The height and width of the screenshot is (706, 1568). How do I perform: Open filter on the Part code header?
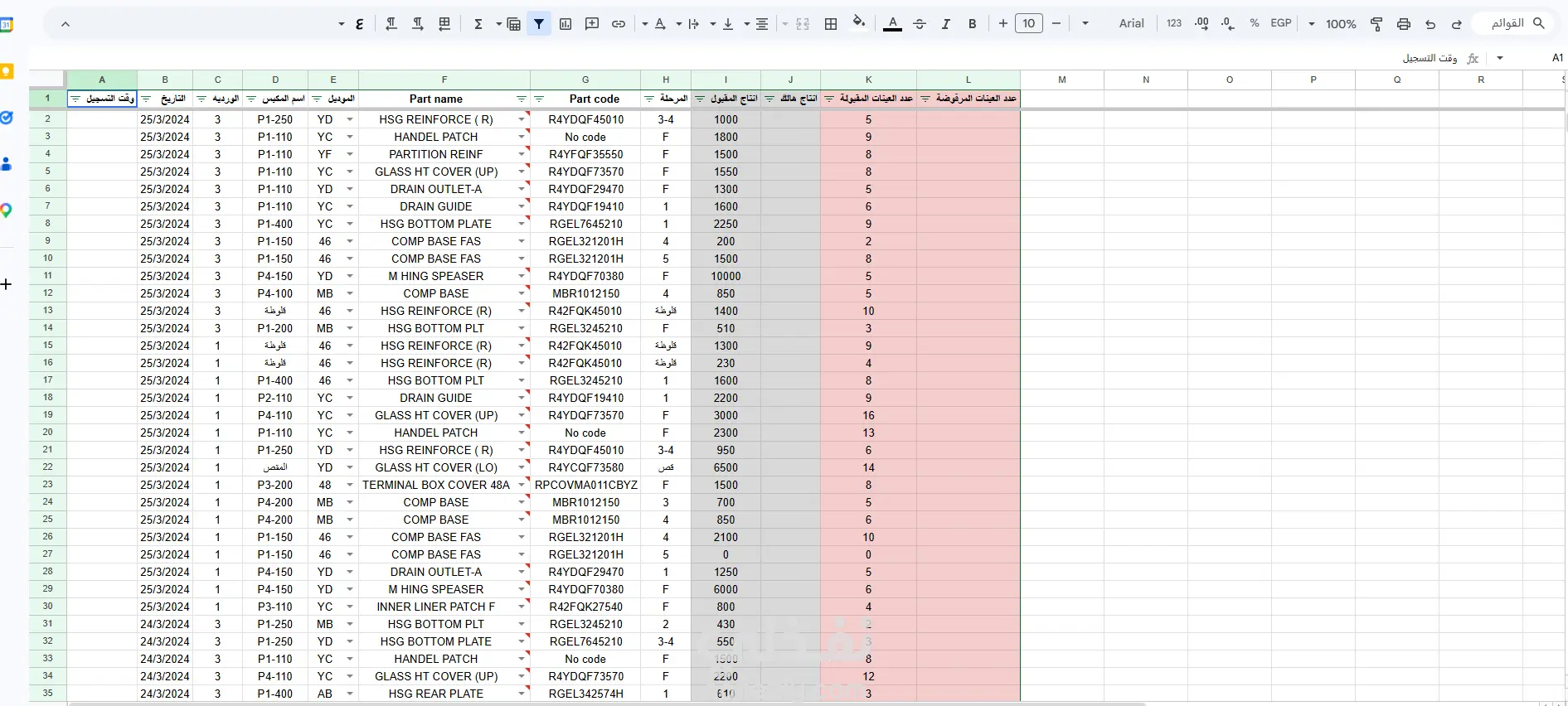[539, 99]
